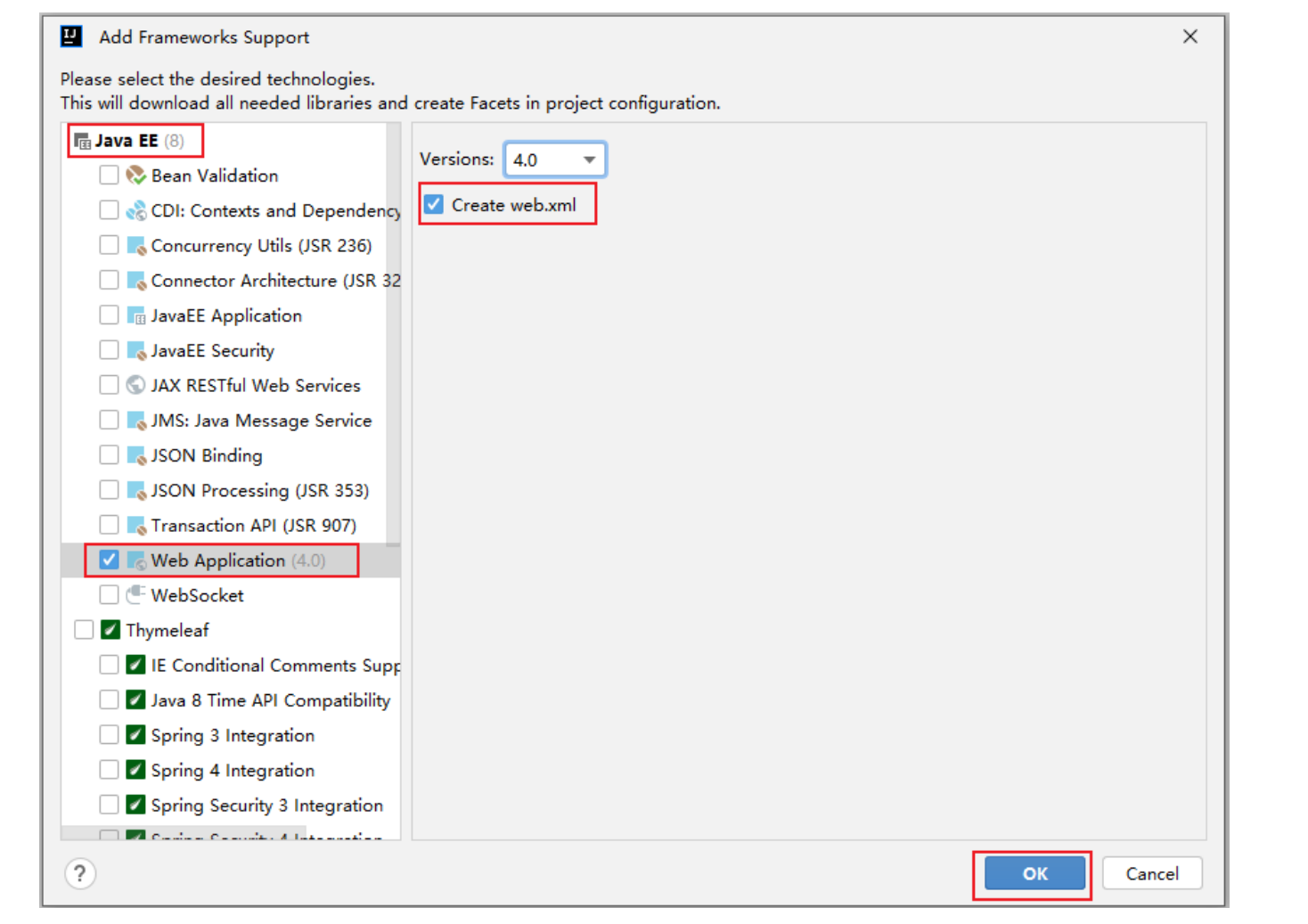The width and height of the screenshot is (1308, 924).
Task: Click the Transaction API (JSR 907) icon
Action: click(136, 526)
